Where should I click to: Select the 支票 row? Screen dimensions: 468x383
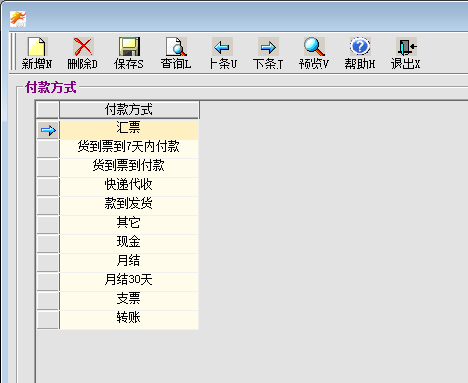pyautogui.click(x=129, y=301)
